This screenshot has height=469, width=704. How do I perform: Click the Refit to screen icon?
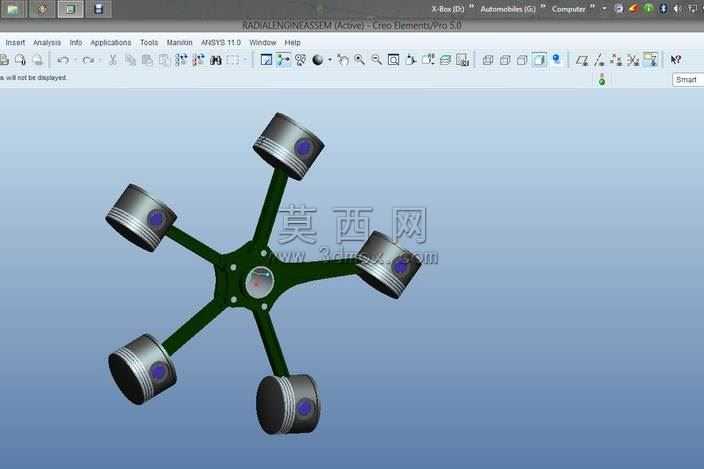pos(394,60)
